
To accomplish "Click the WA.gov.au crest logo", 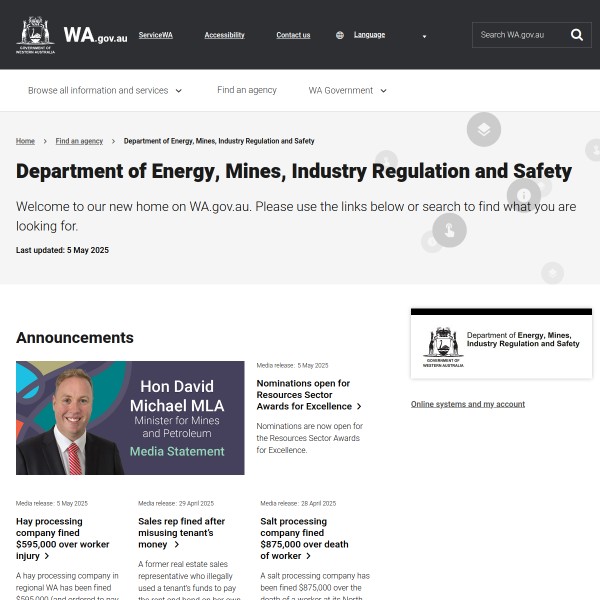I will 36,35.
